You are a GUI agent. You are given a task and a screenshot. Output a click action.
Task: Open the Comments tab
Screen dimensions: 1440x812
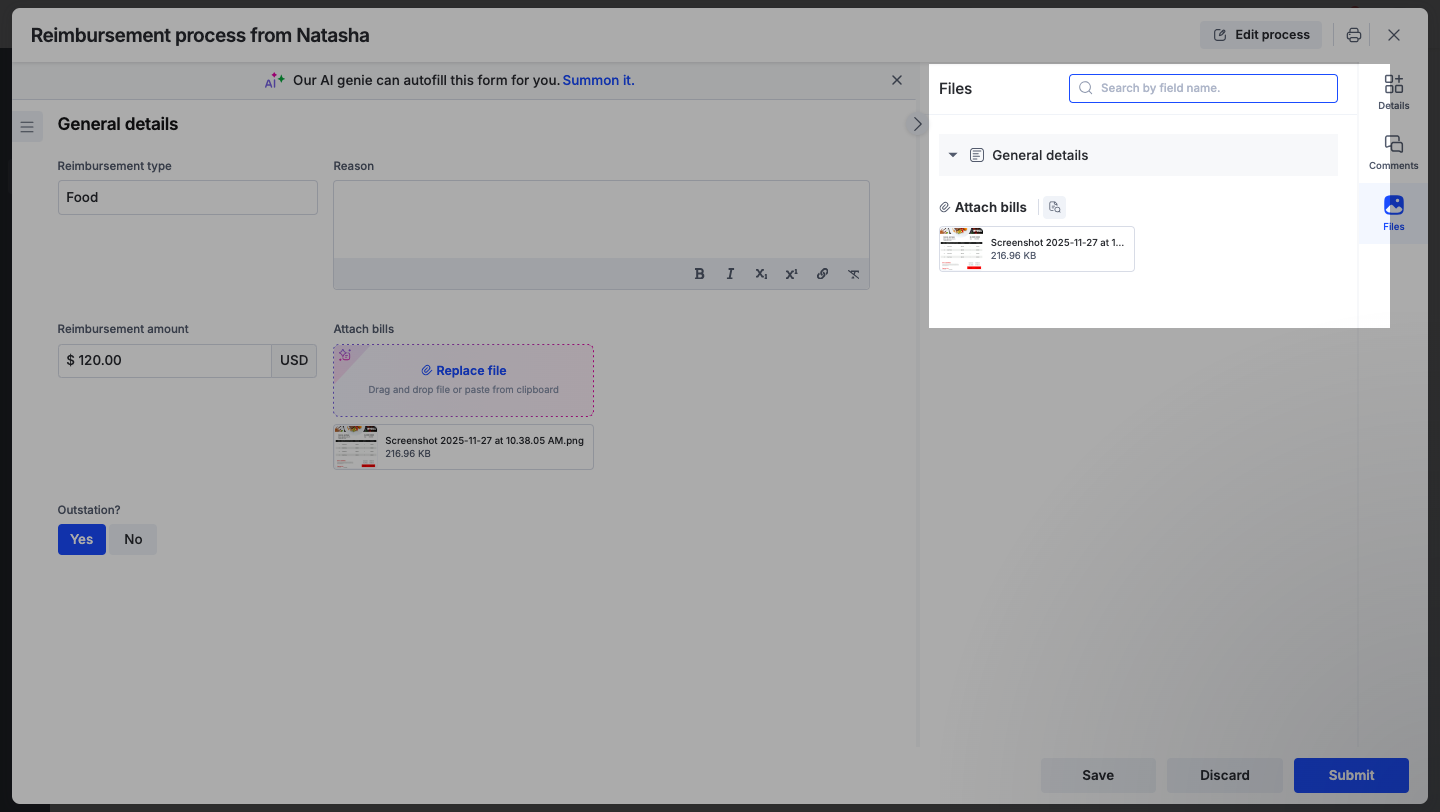[1393, 152]
